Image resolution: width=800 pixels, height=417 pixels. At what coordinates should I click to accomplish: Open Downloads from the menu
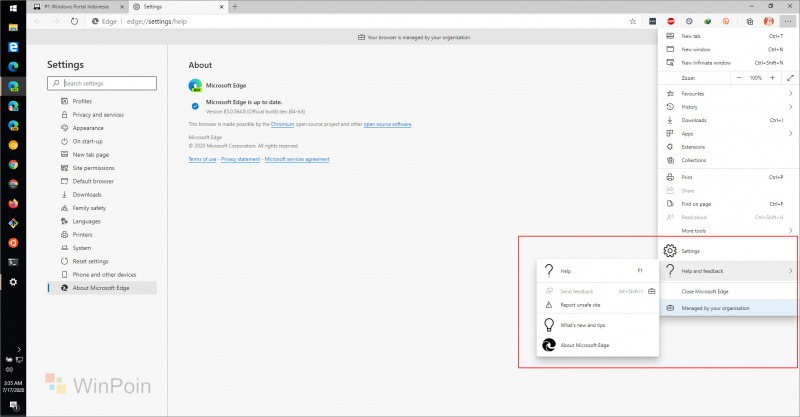tap(729, 120)
